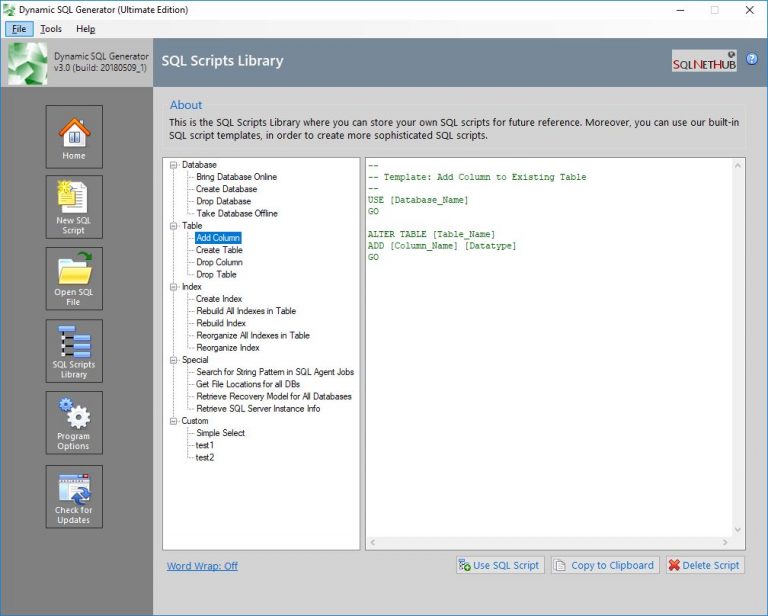Select the Drop Table template

click(216, 275)
